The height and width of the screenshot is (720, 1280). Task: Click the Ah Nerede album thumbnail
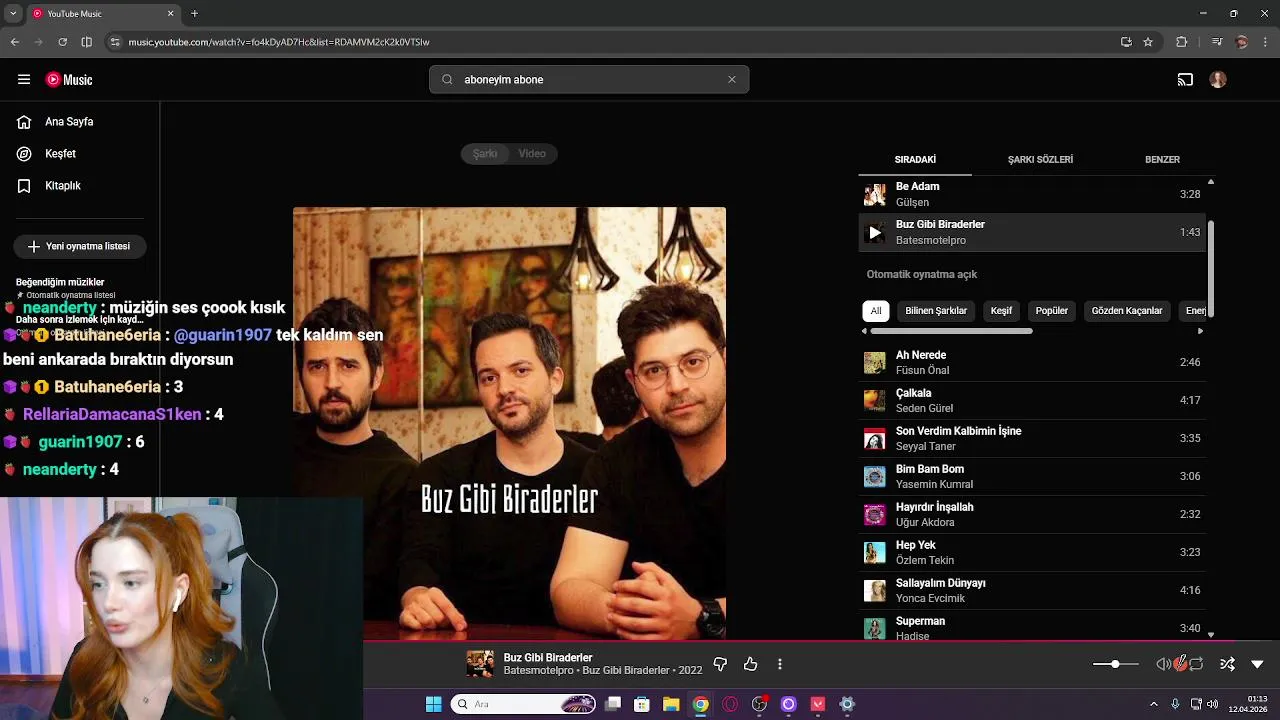(x=875, y=363)
